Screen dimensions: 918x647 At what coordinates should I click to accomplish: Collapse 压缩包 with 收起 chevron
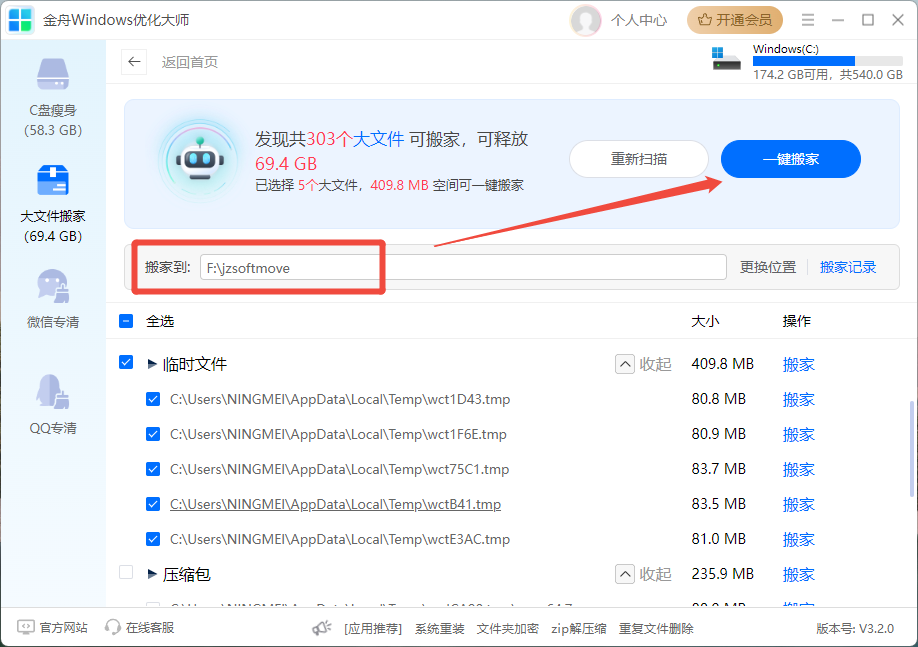[x=625, y=574]
